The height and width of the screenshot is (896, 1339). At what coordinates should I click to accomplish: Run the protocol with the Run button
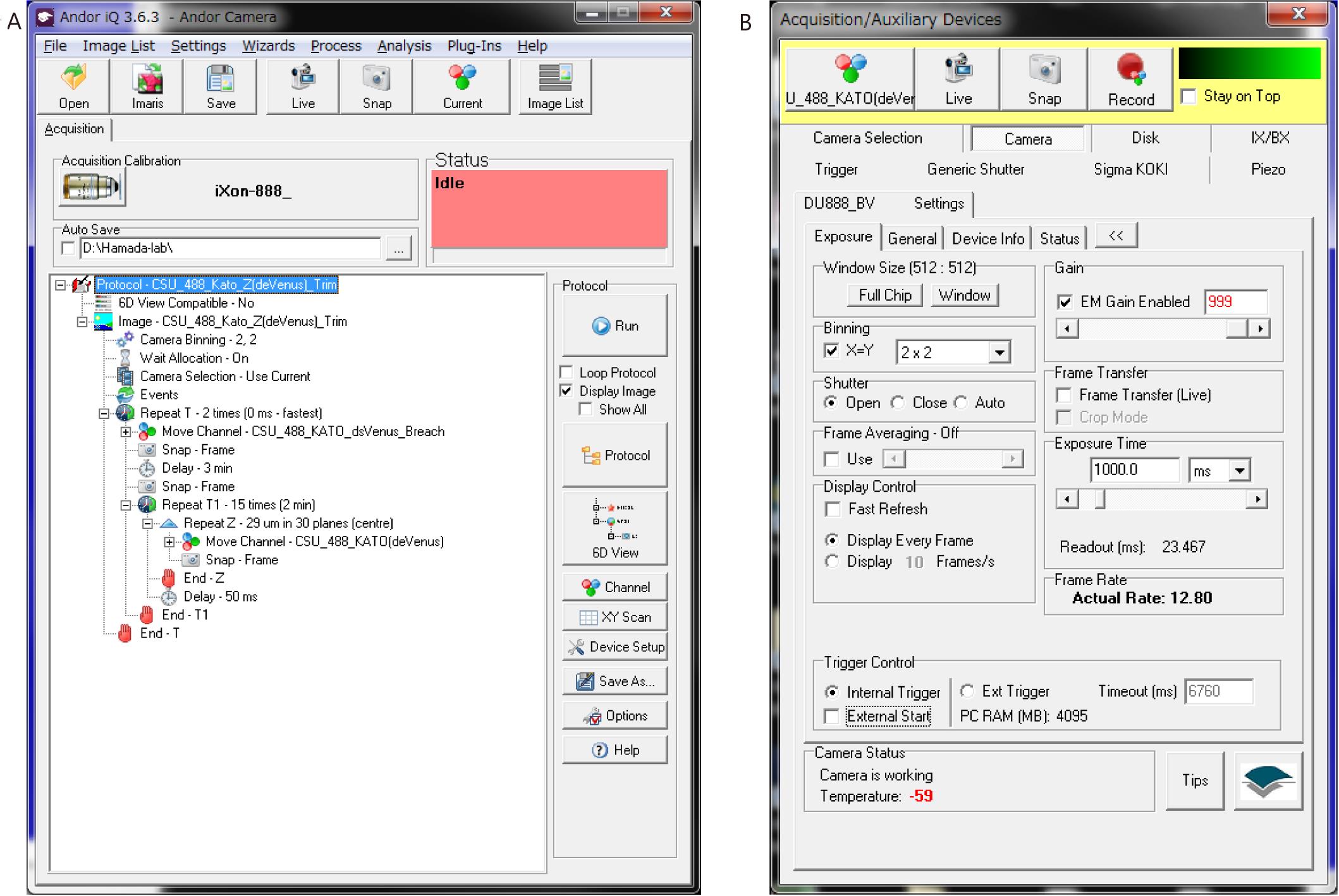click(x=614, y=326)
